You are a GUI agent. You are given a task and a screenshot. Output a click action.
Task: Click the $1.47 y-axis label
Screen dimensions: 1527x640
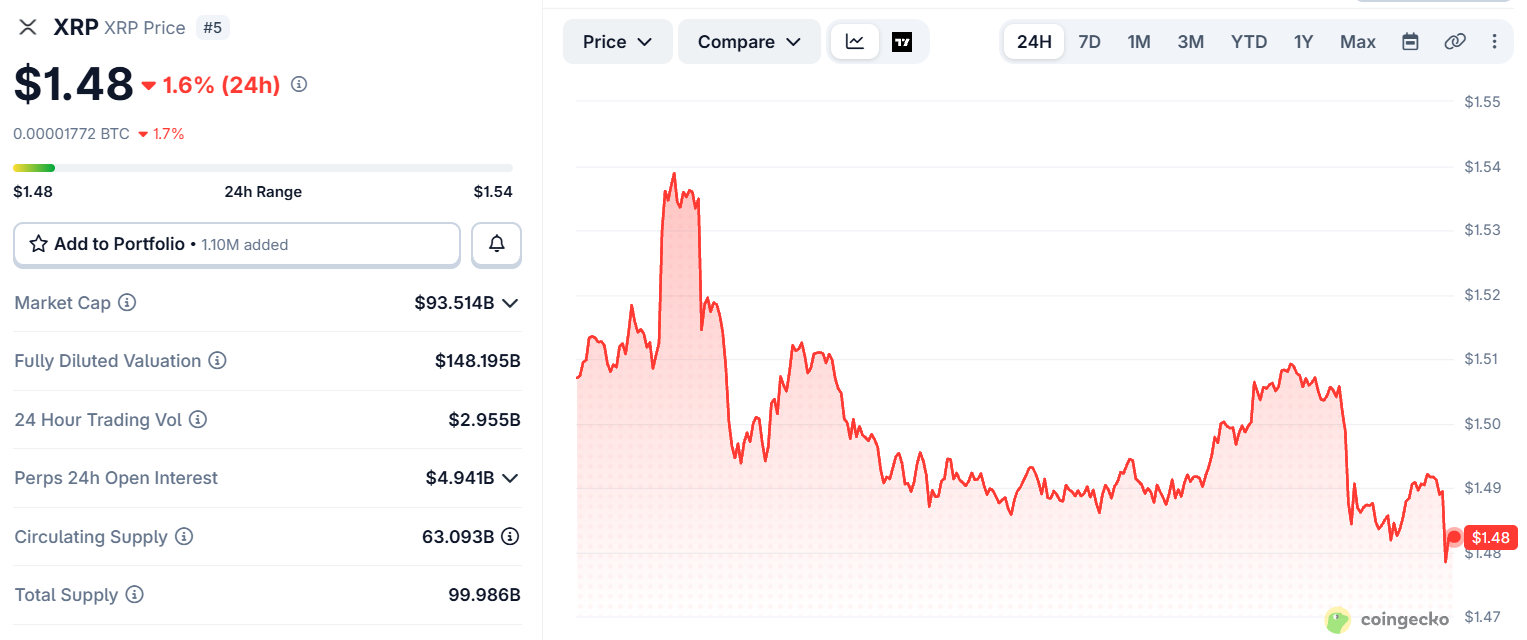point(1483,618)
